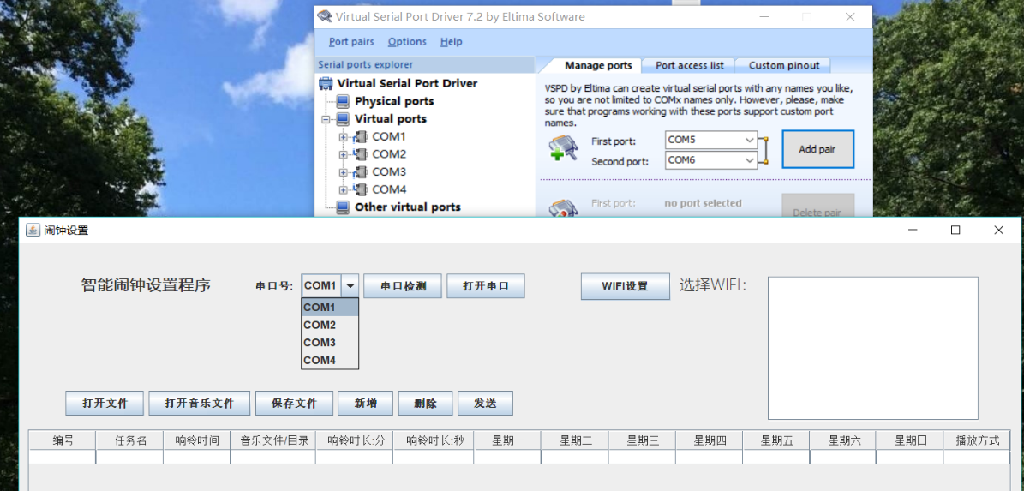
Task: Click the 新增 button
Action: coord(366,404)
